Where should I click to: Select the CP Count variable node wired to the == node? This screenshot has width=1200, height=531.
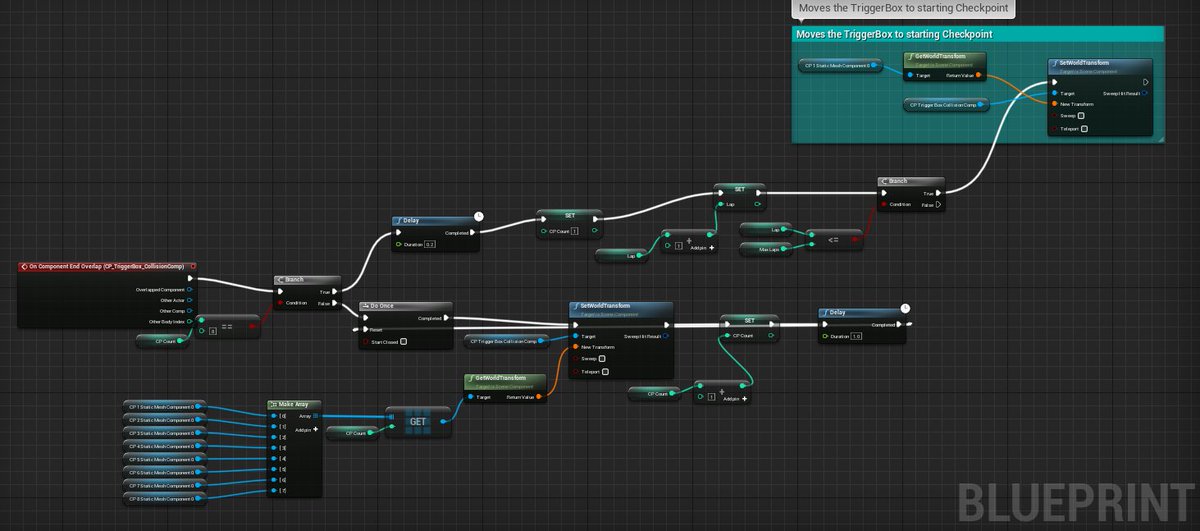click(x=163, y=341)
